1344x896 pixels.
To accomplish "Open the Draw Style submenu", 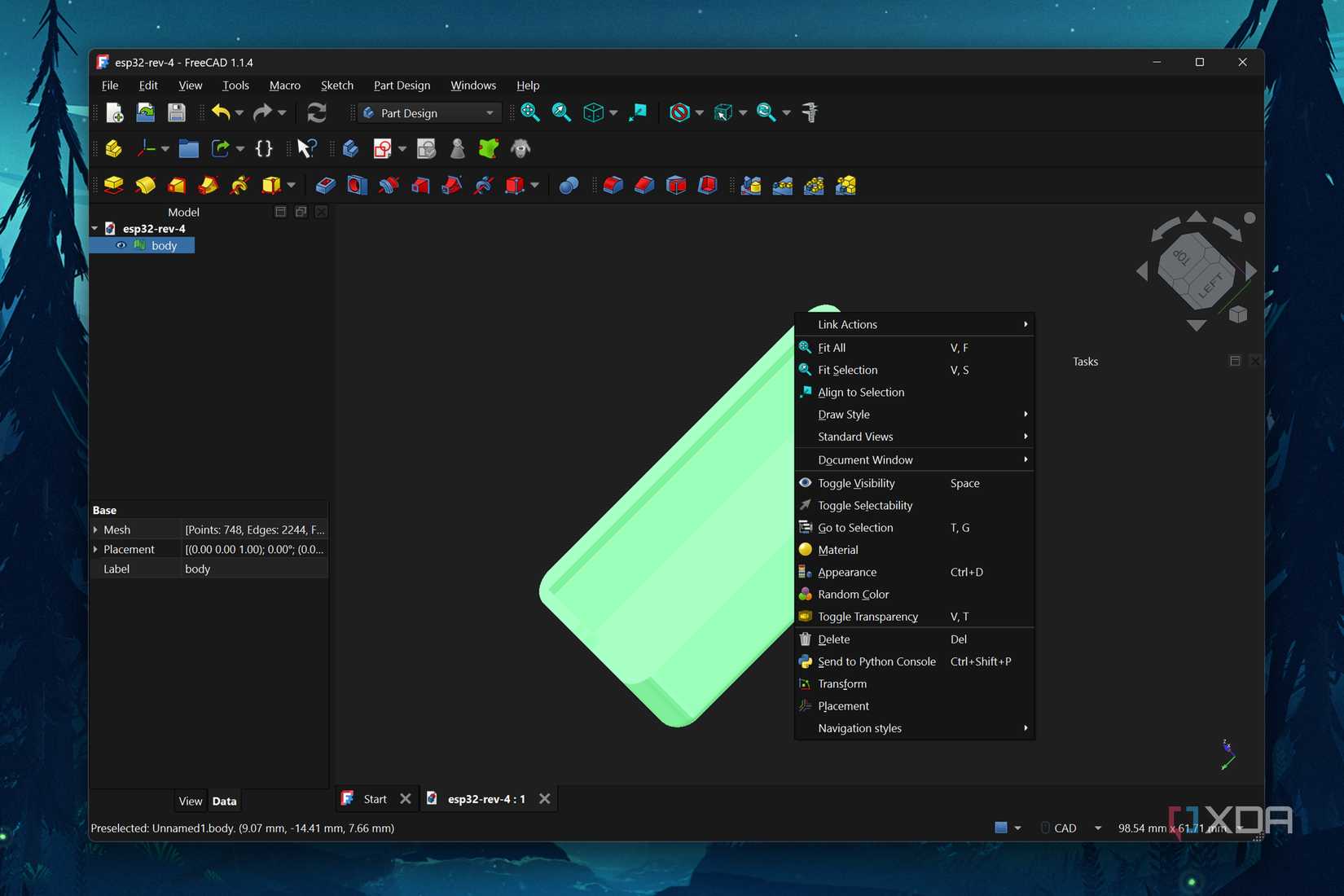I will coord(915,415).
